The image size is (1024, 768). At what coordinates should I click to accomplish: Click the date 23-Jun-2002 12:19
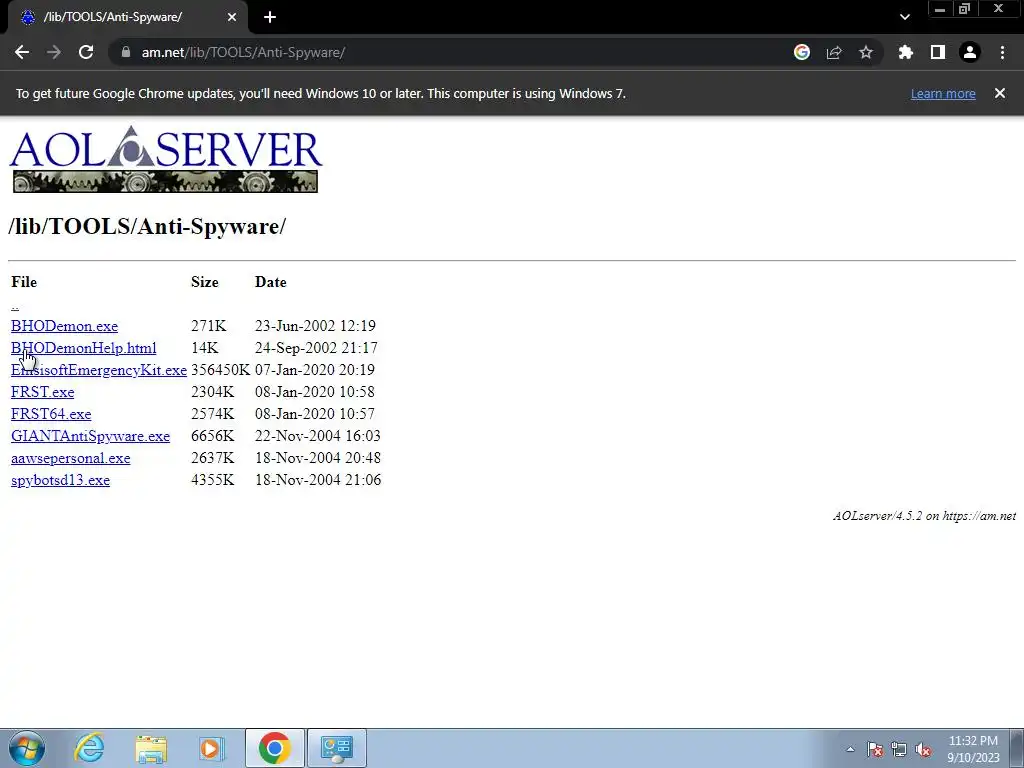[x=315, y=326]
